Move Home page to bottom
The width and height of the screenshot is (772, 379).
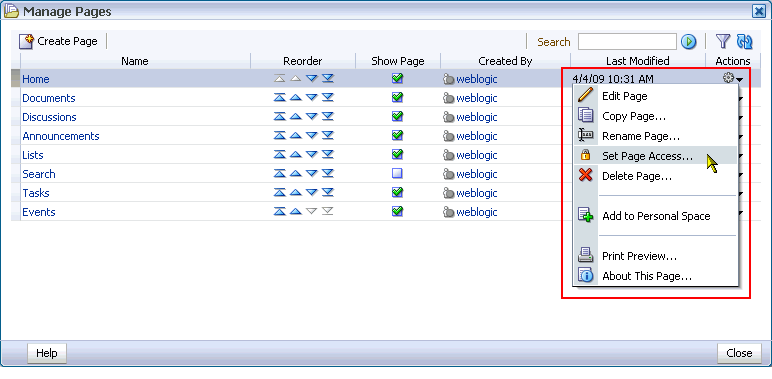[328, 78]
